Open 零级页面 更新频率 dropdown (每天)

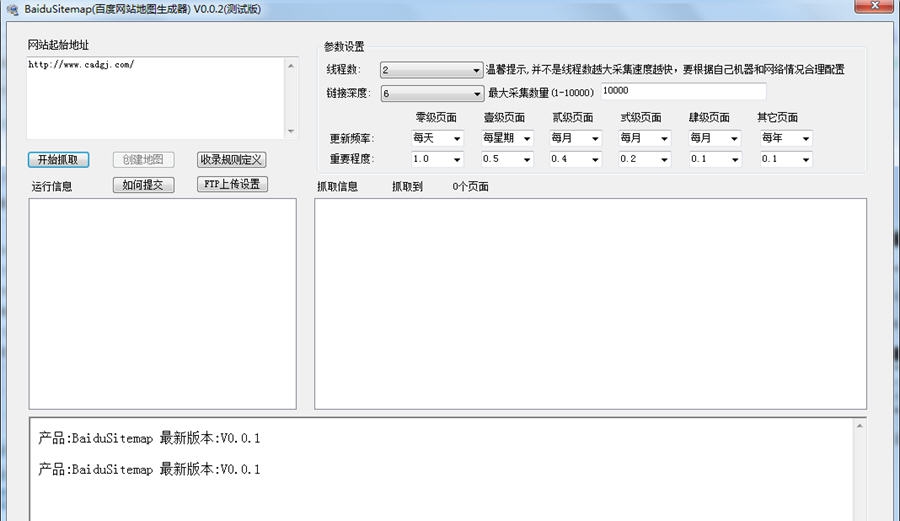pyautogui.click(x=437, y=138)
